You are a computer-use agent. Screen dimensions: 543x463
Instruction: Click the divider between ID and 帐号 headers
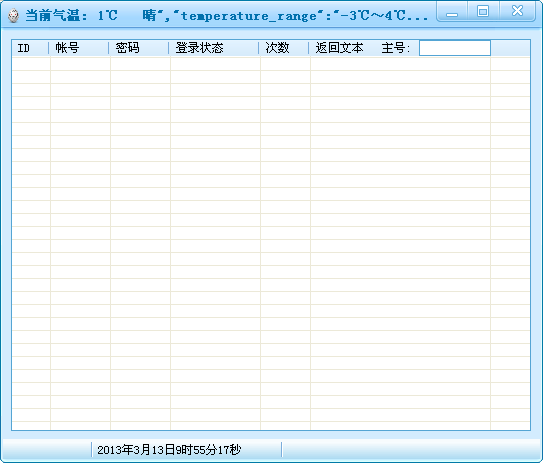pyautogui.click(x=48, y=48)
